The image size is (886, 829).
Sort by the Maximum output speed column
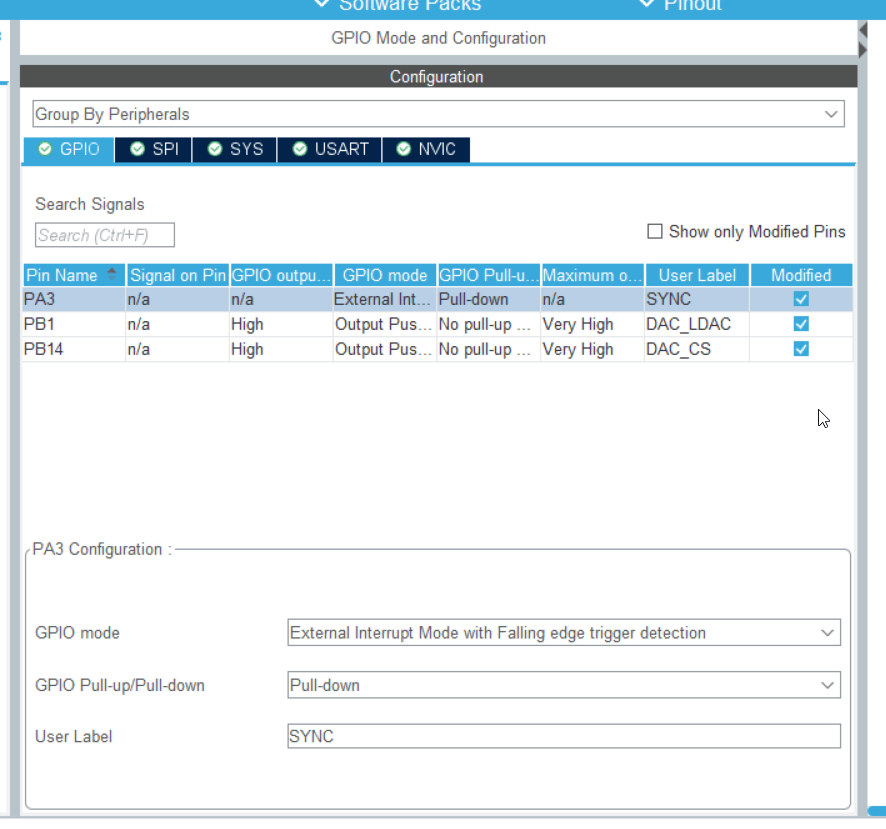(592, 275)
